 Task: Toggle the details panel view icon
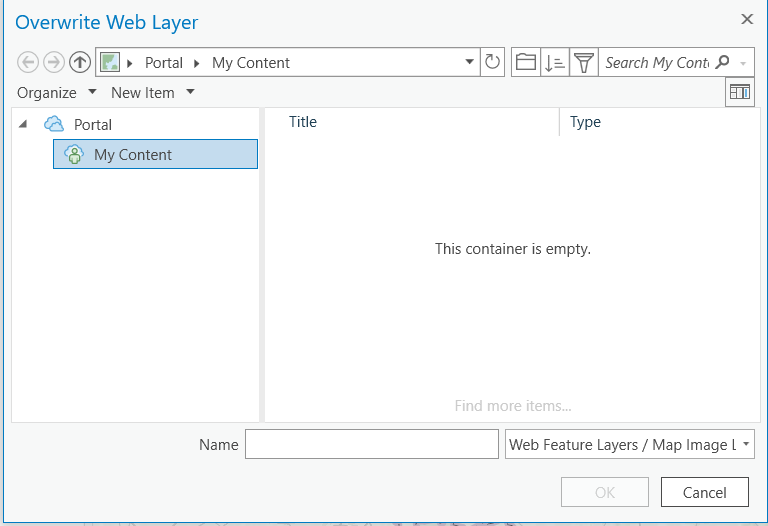pos(740,92)
